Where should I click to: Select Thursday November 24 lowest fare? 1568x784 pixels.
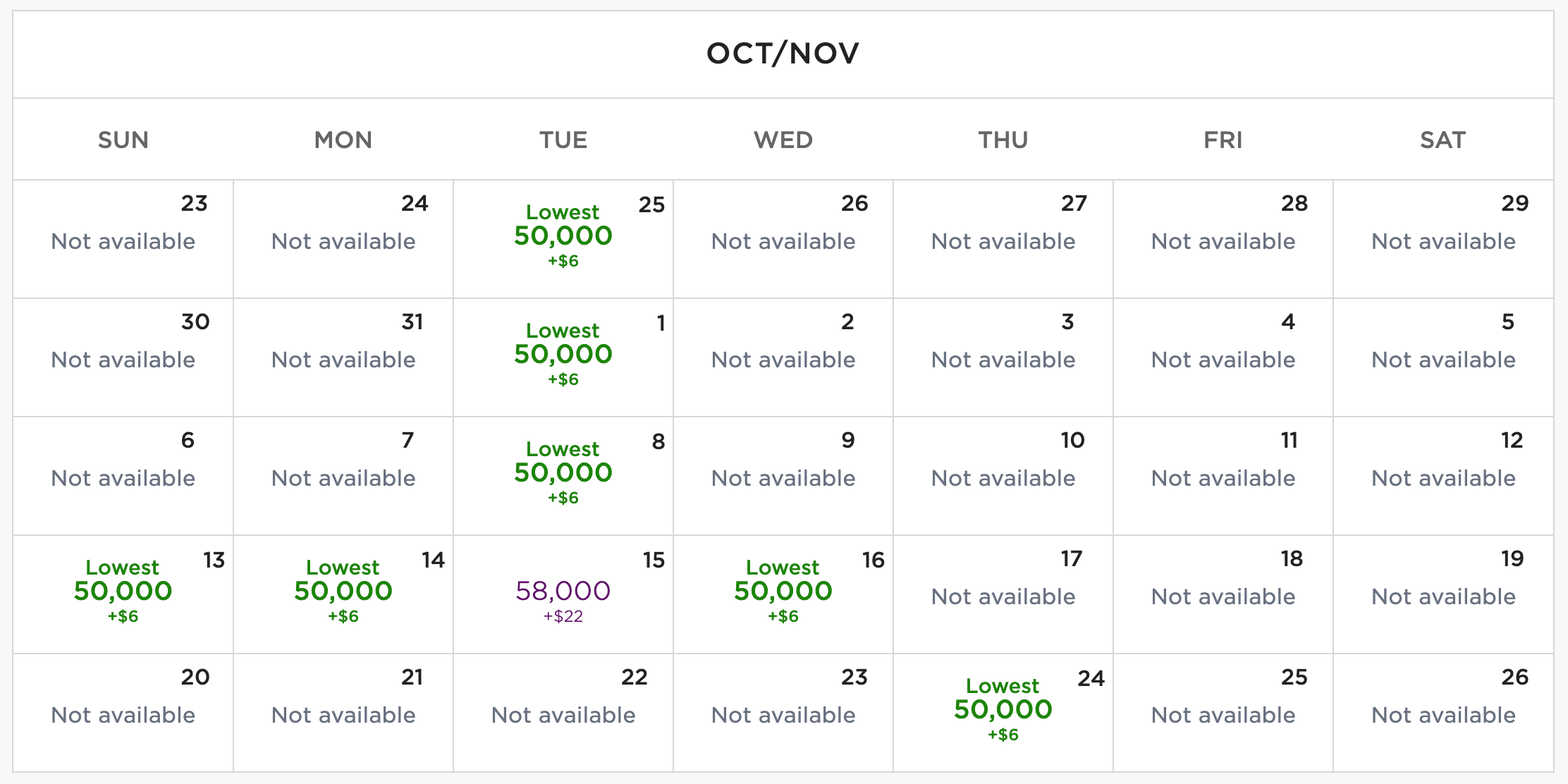tap(1003, 710)
